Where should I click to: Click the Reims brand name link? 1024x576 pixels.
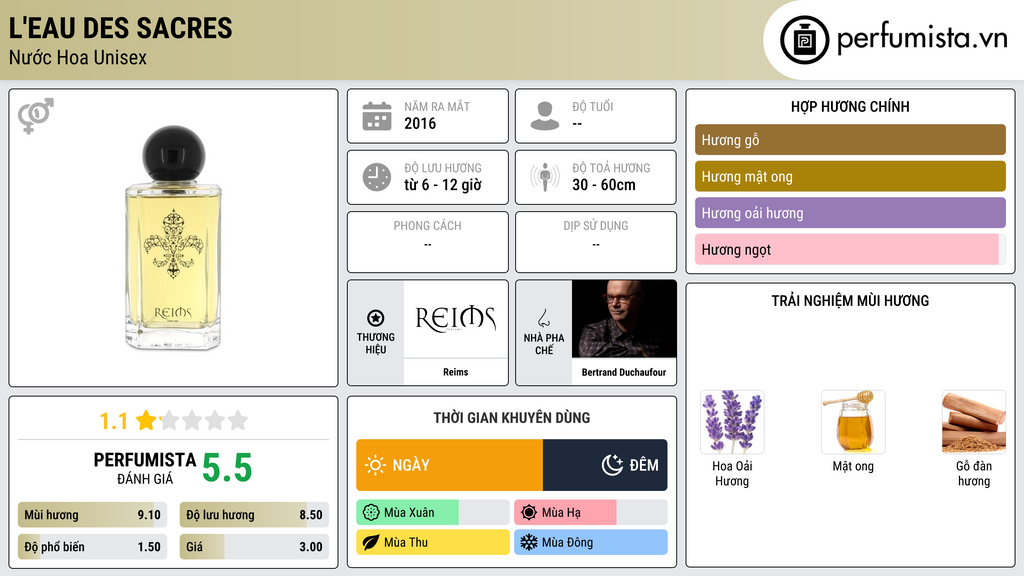[x=456, y=372]
